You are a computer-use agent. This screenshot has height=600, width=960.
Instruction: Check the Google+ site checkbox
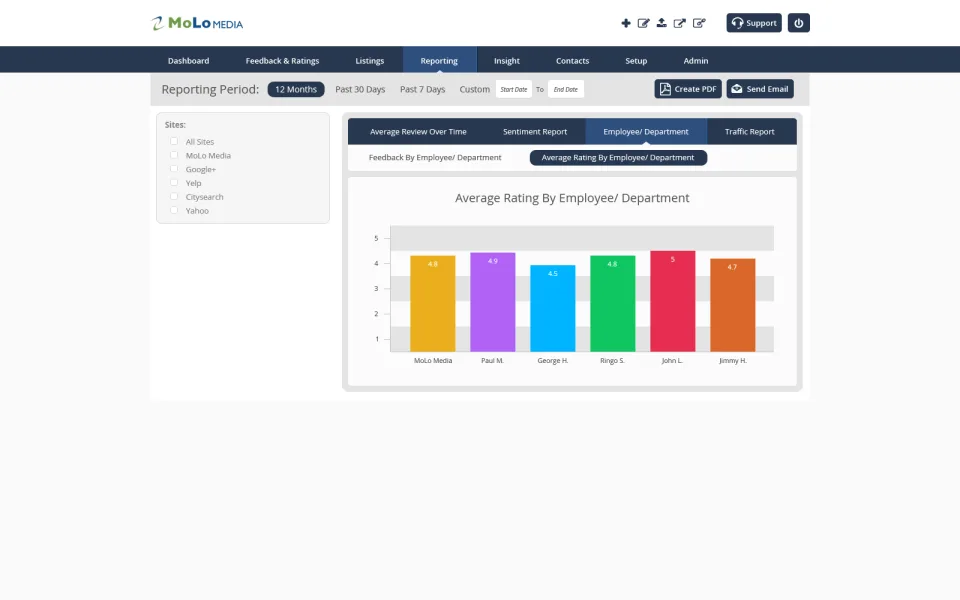pyautogui.click(x=174, y=169)
